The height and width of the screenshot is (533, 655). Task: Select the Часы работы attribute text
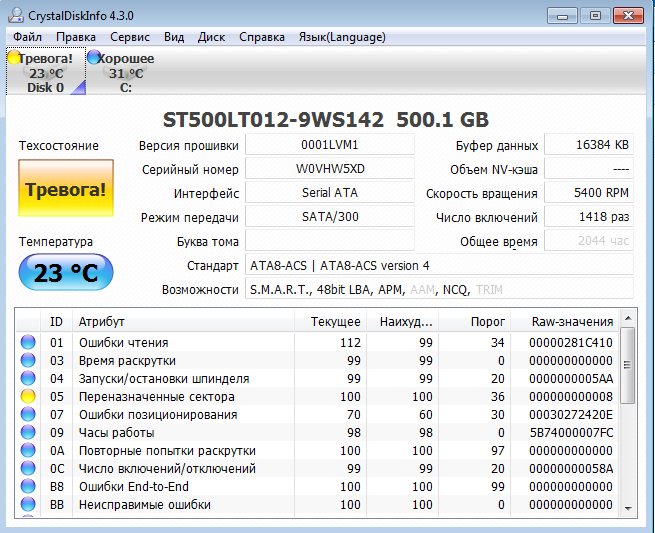[117, 432]
